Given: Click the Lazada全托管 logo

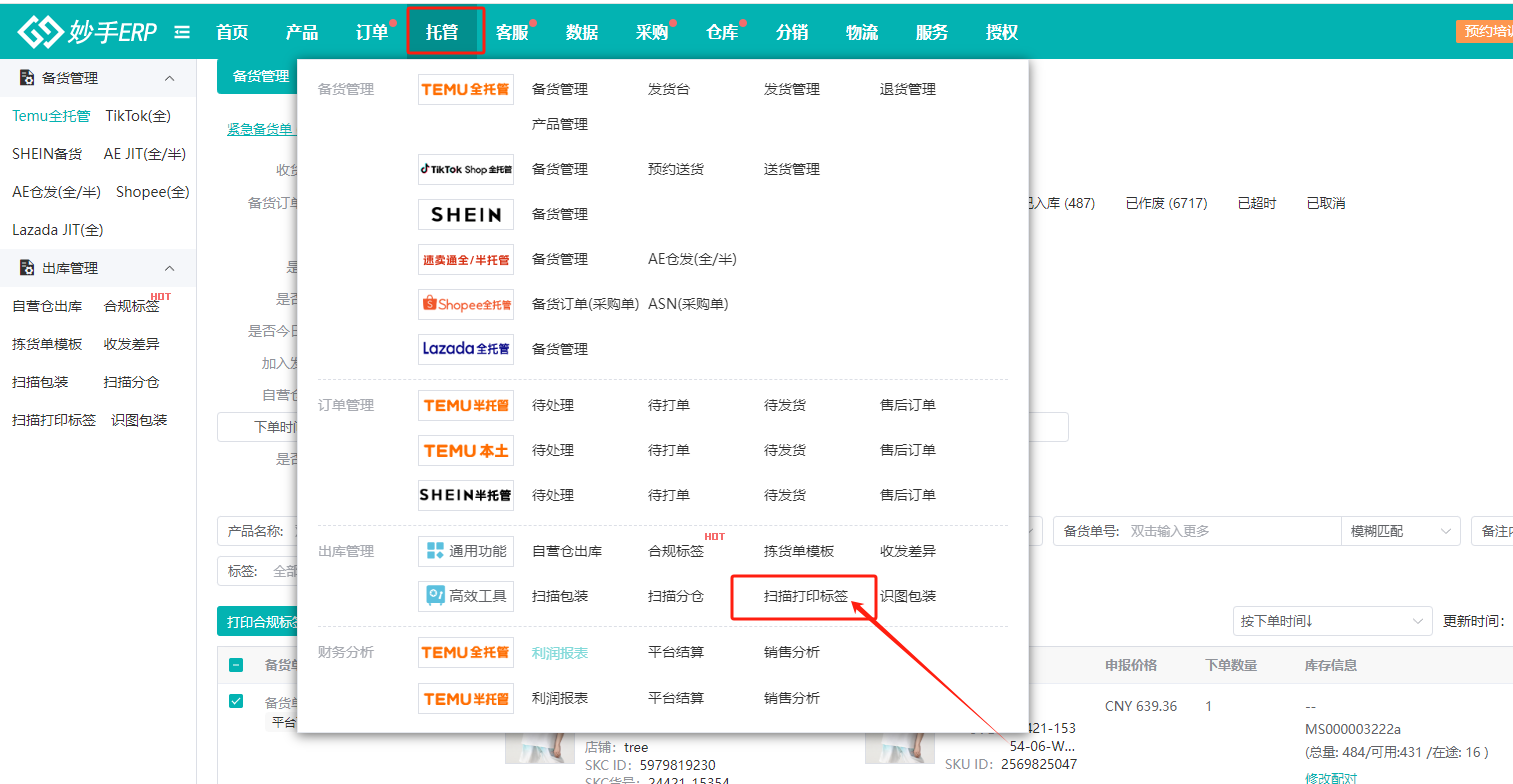Looking at the screenshot, I should pos(466,349).
